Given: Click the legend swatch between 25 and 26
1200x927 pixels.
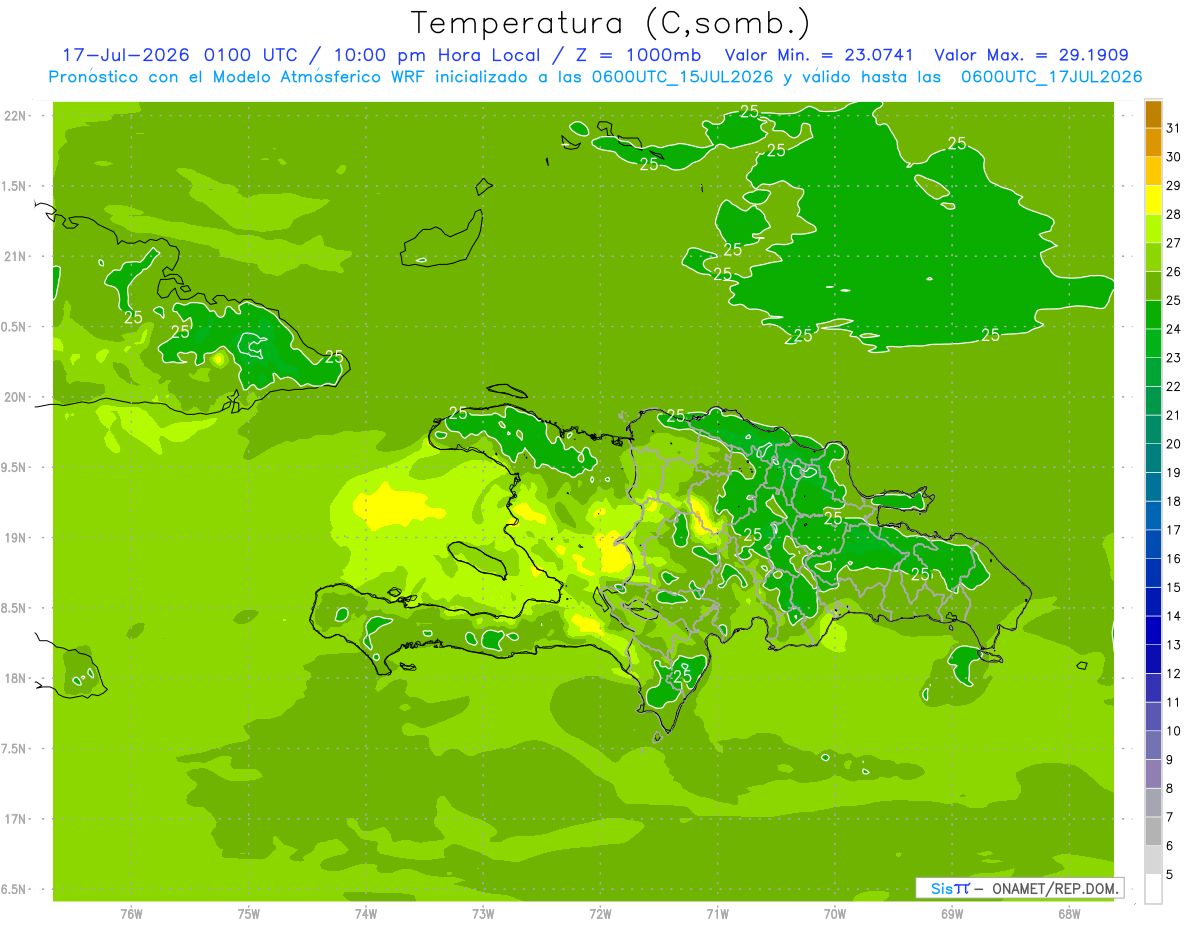Looking at the screenshot, I should (1153, 286).
